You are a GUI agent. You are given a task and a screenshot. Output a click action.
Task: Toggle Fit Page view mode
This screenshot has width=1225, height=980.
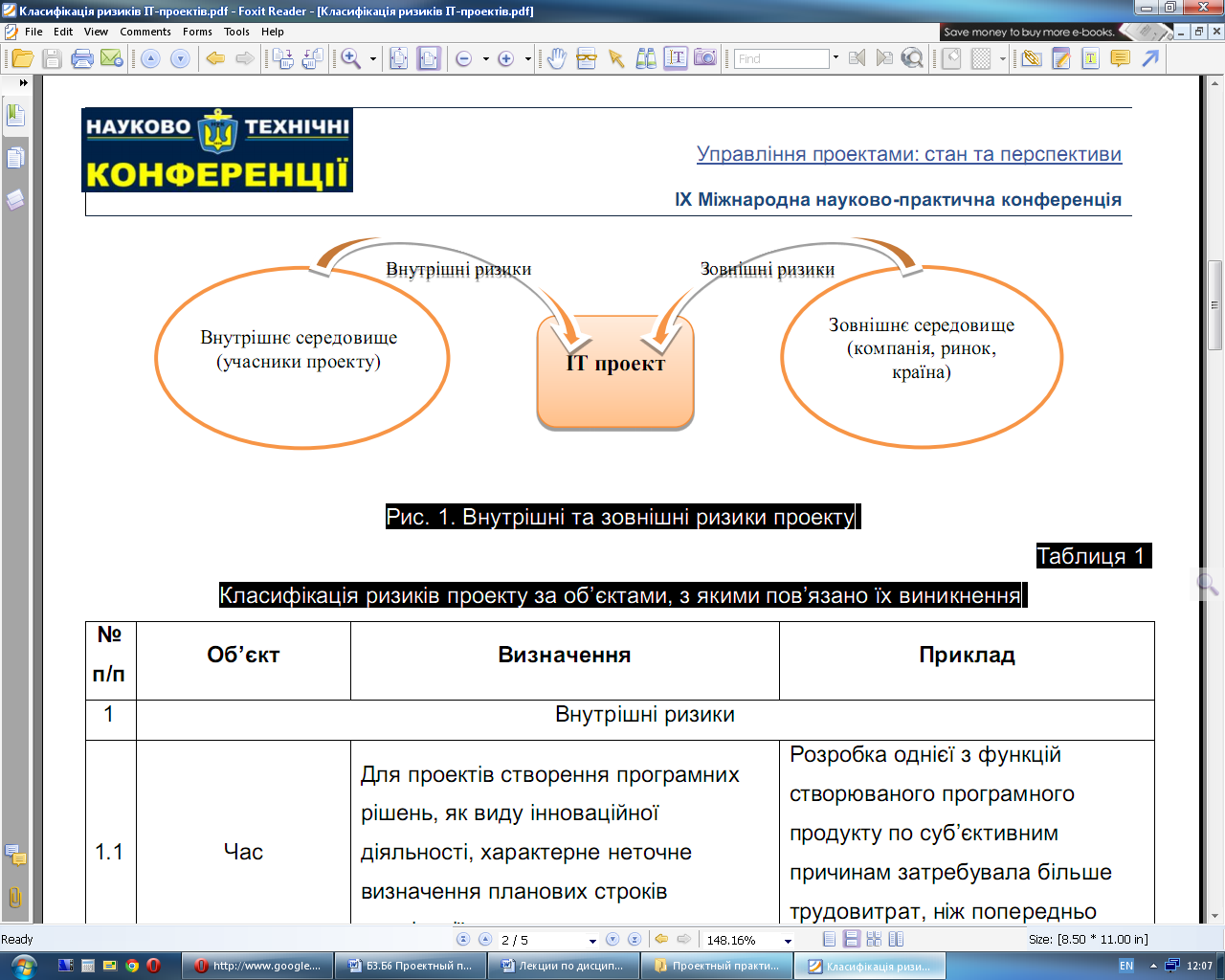click(x=398, y=58)
